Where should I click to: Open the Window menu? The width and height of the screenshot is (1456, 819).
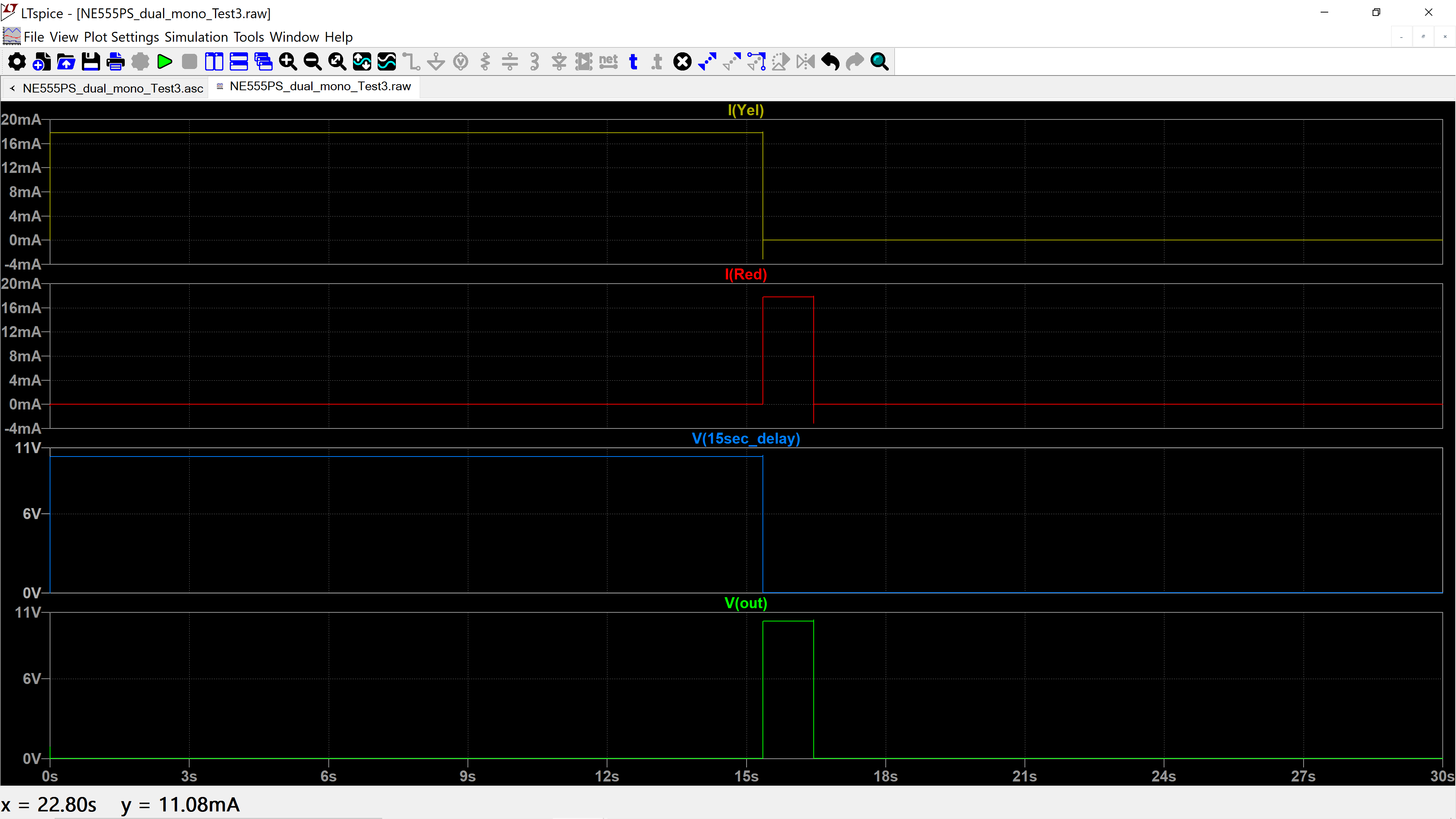pos(295,37)
